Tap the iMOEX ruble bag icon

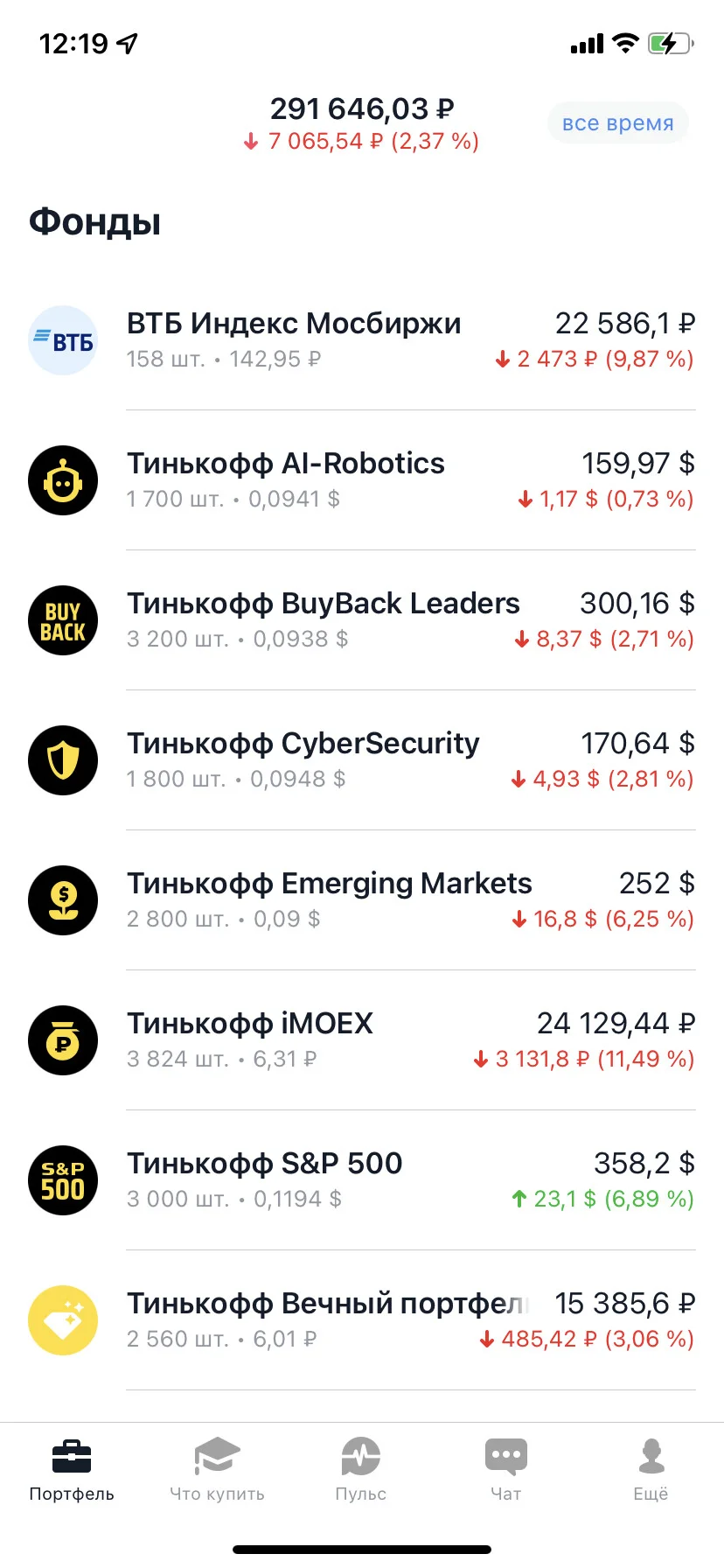[x=63, y=1040]
